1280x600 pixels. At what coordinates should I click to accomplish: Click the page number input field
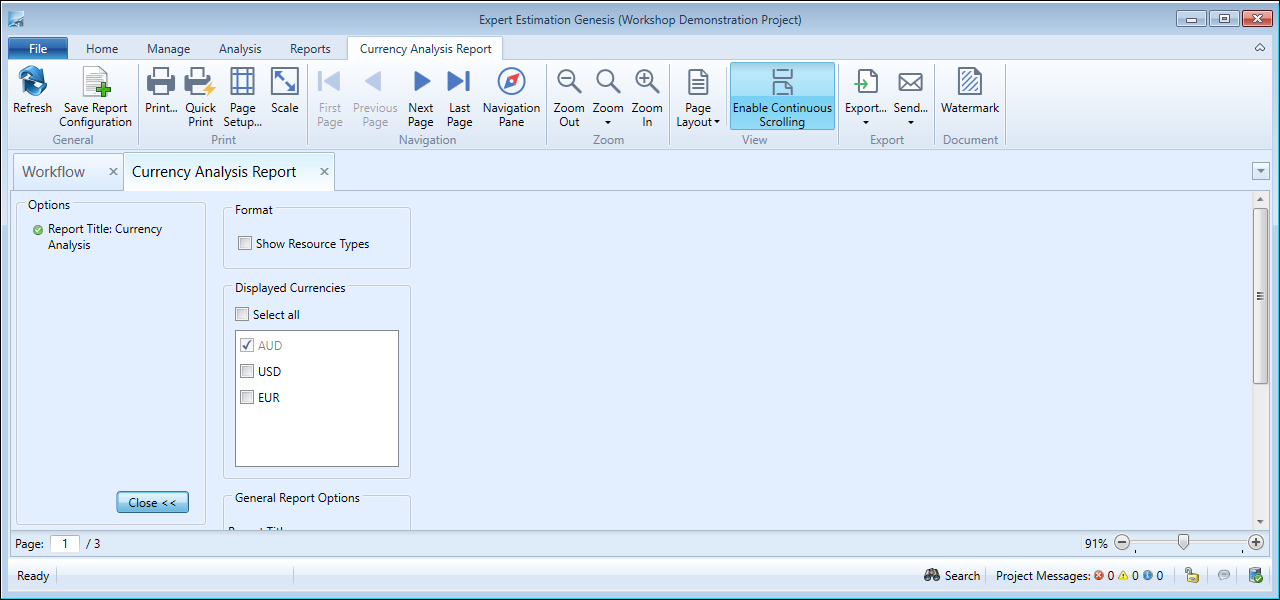click(65, 544)
